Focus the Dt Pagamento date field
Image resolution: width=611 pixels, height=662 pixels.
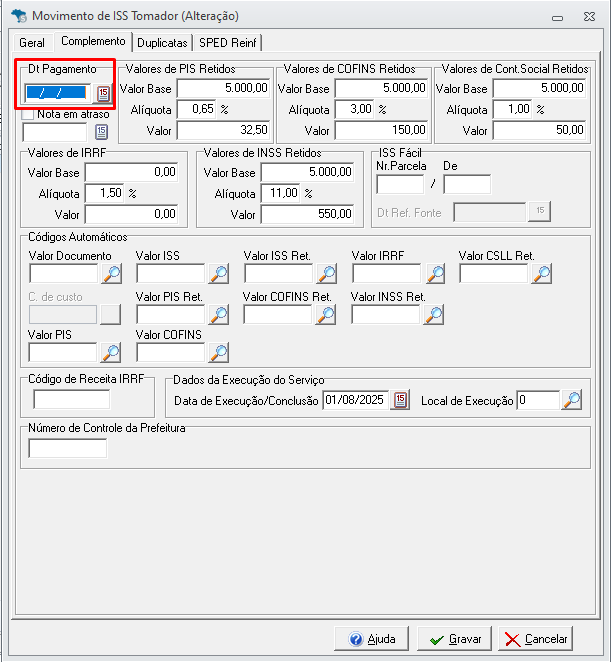[57, 93]
